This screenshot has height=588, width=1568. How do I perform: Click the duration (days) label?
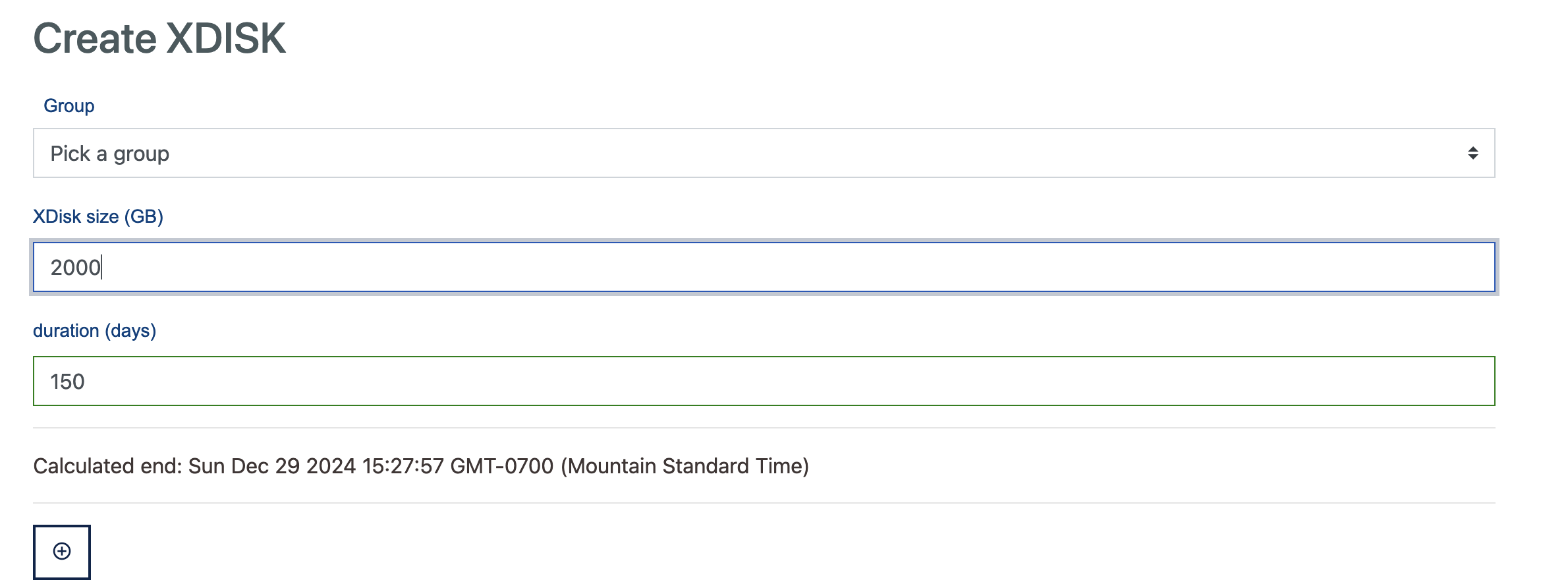tap(95, 330)
